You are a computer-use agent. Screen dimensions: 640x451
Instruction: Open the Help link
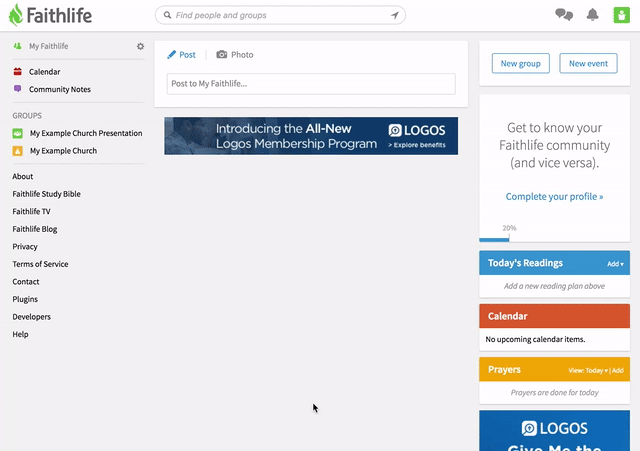click(x=20, y=334)
